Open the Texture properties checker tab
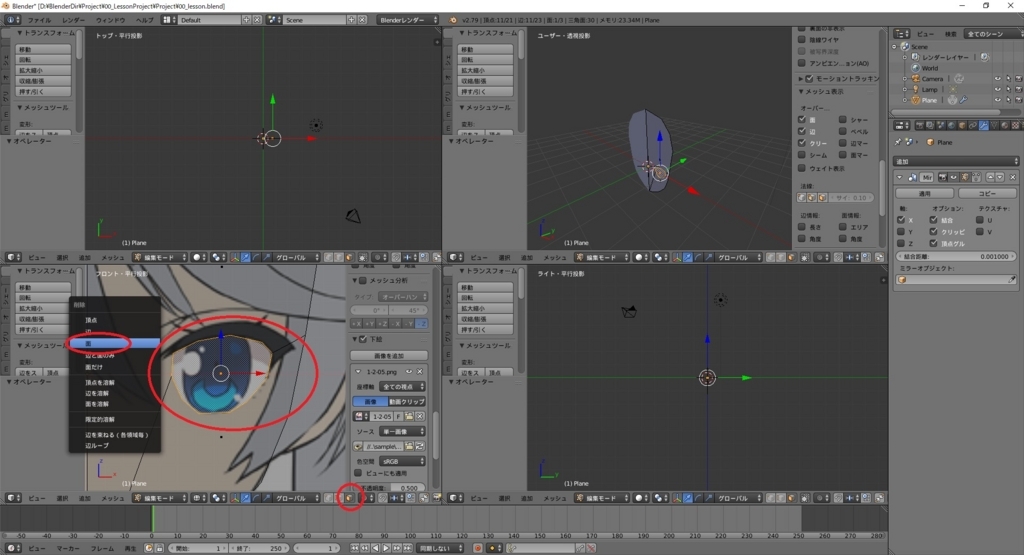 [1015, 125]
